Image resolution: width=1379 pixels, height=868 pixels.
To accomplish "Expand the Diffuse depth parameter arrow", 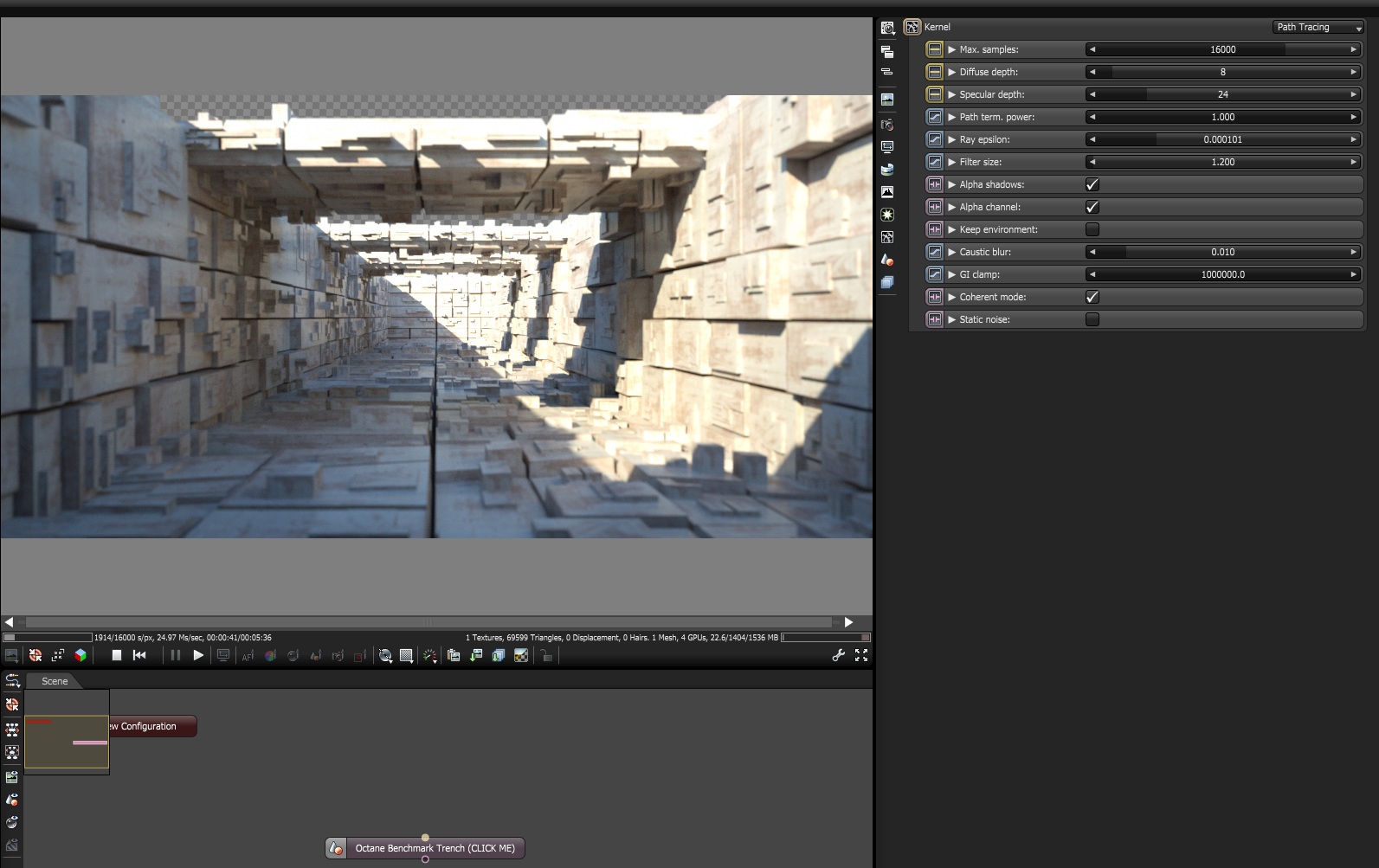I will pos(952,72).
